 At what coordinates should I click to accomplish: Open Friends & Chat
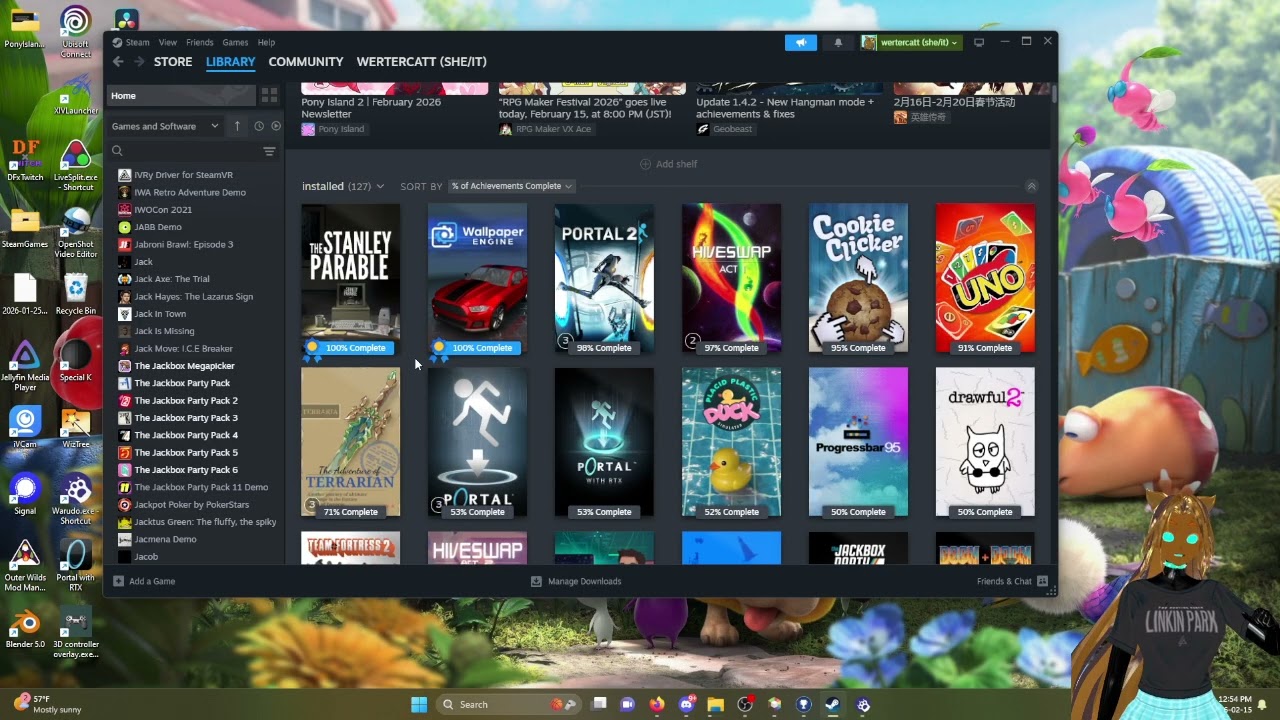1012,581
